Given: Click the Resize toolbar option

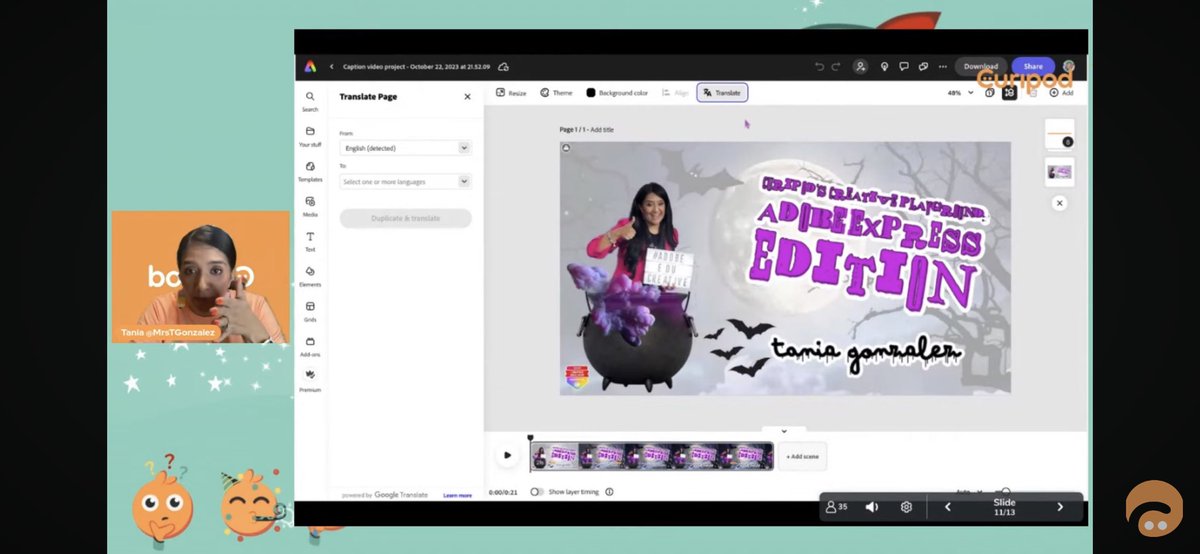Looking at the screenshot, I should click(x=511, y=93).
